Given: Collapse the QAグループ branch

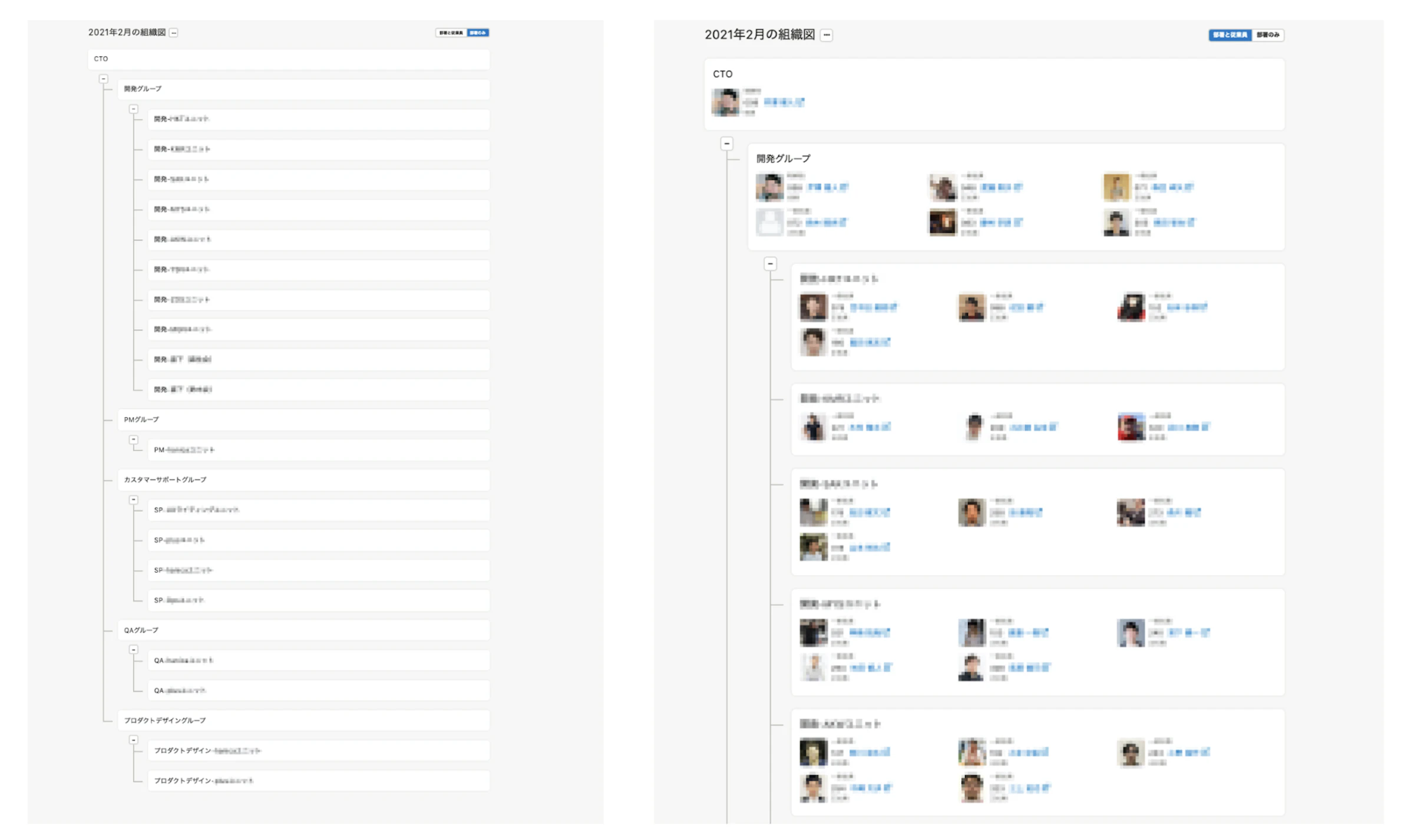Looking at the screenshot, I should (x=134, y=650).
